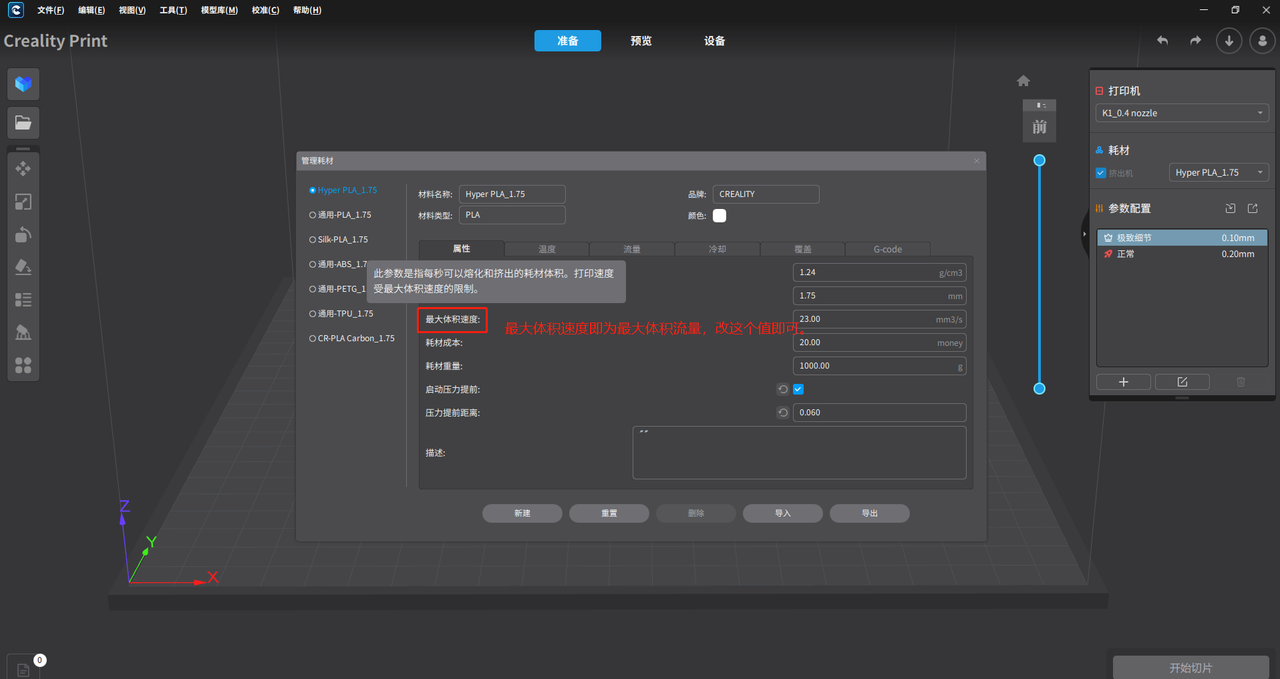1280x679 pixels.
Task: Click the 导入 button
Action: point(783,513)
